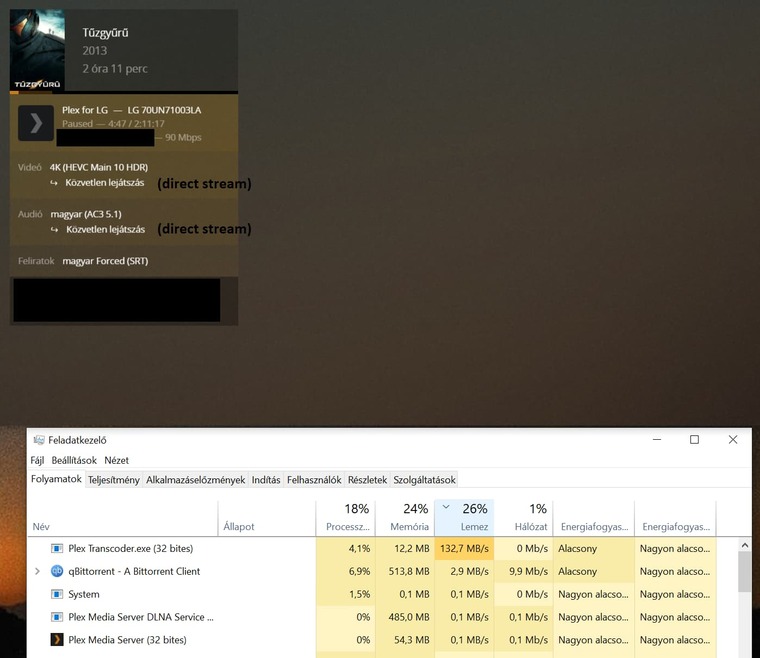
Task: Switch to the Szolgáltatások tab
Action: point(424,480)
